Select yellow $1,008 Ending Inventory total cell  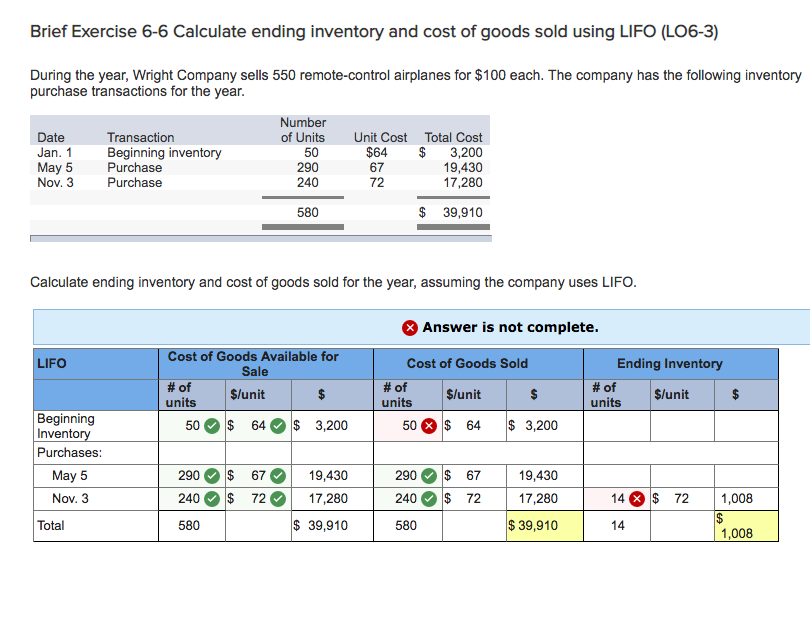tap(746, 526)
